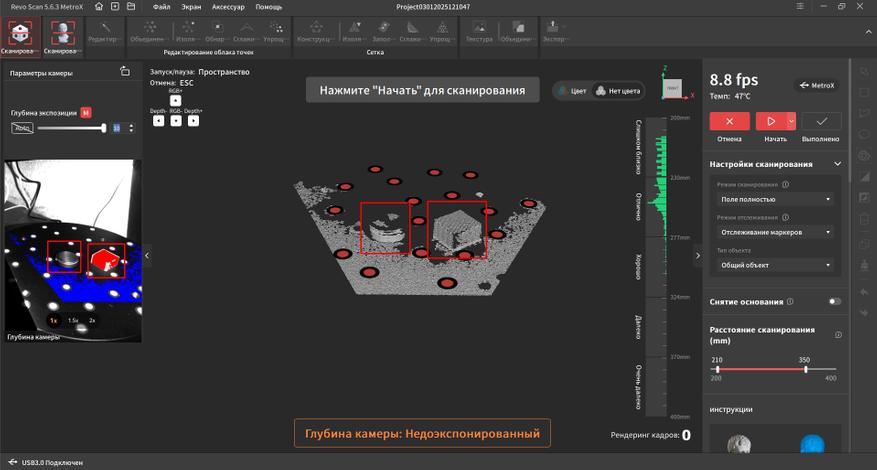Open the Отслеживание маркеров tracking dropdown
Viewport: 877px width, 470px height.
(775, 232)
